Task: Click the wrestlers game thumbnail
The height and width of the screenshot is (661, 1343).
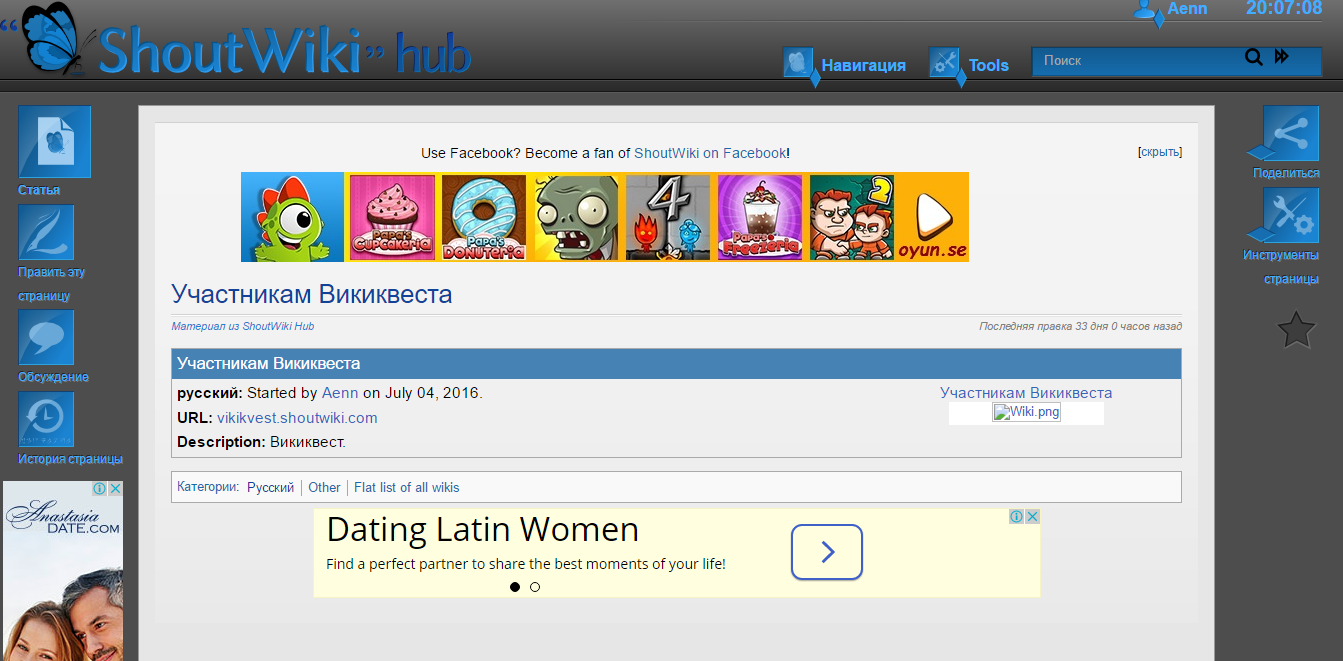Action: [852, 217]
